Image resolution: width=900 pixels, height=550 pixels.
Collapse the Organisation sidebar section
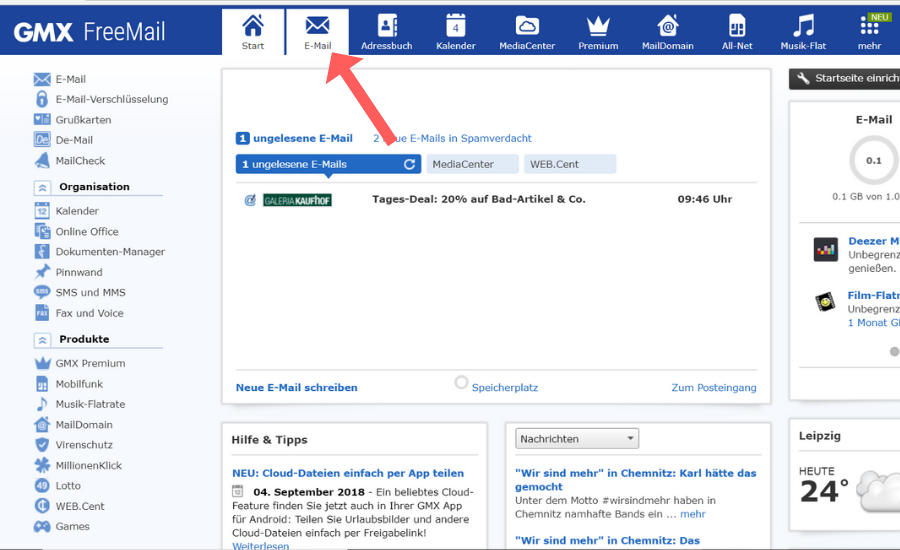[43, 187]
